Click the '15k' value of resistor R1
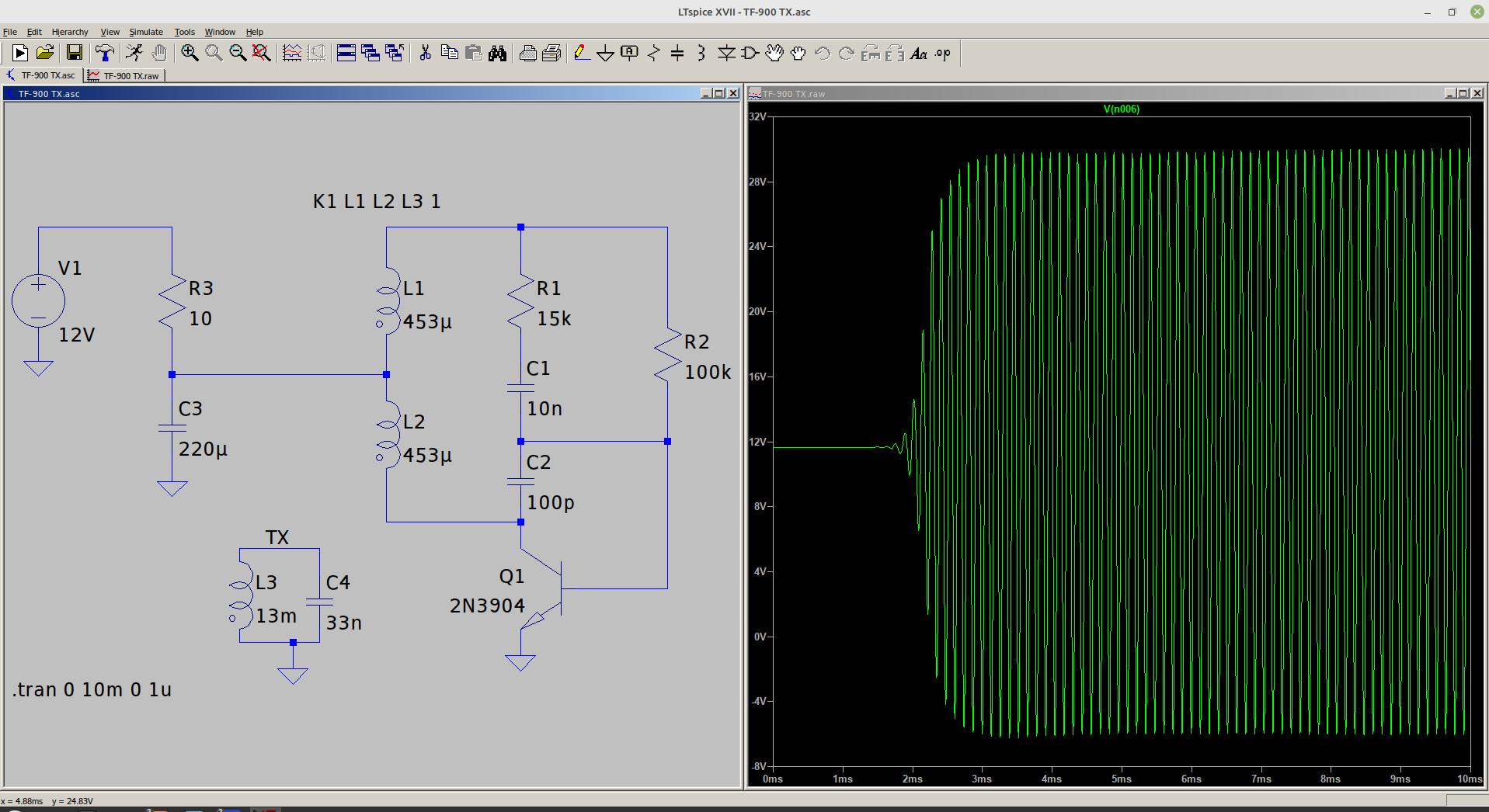 coord(554,318)
